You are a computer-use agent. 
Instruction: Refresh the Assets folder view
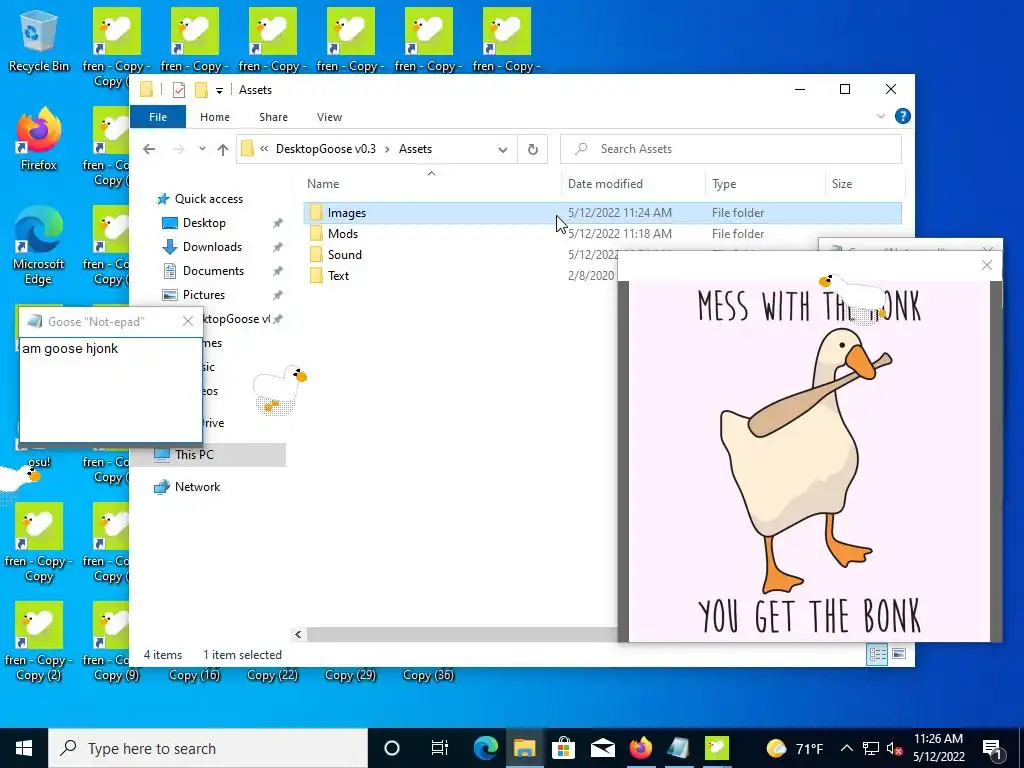(x=532, y=149)
